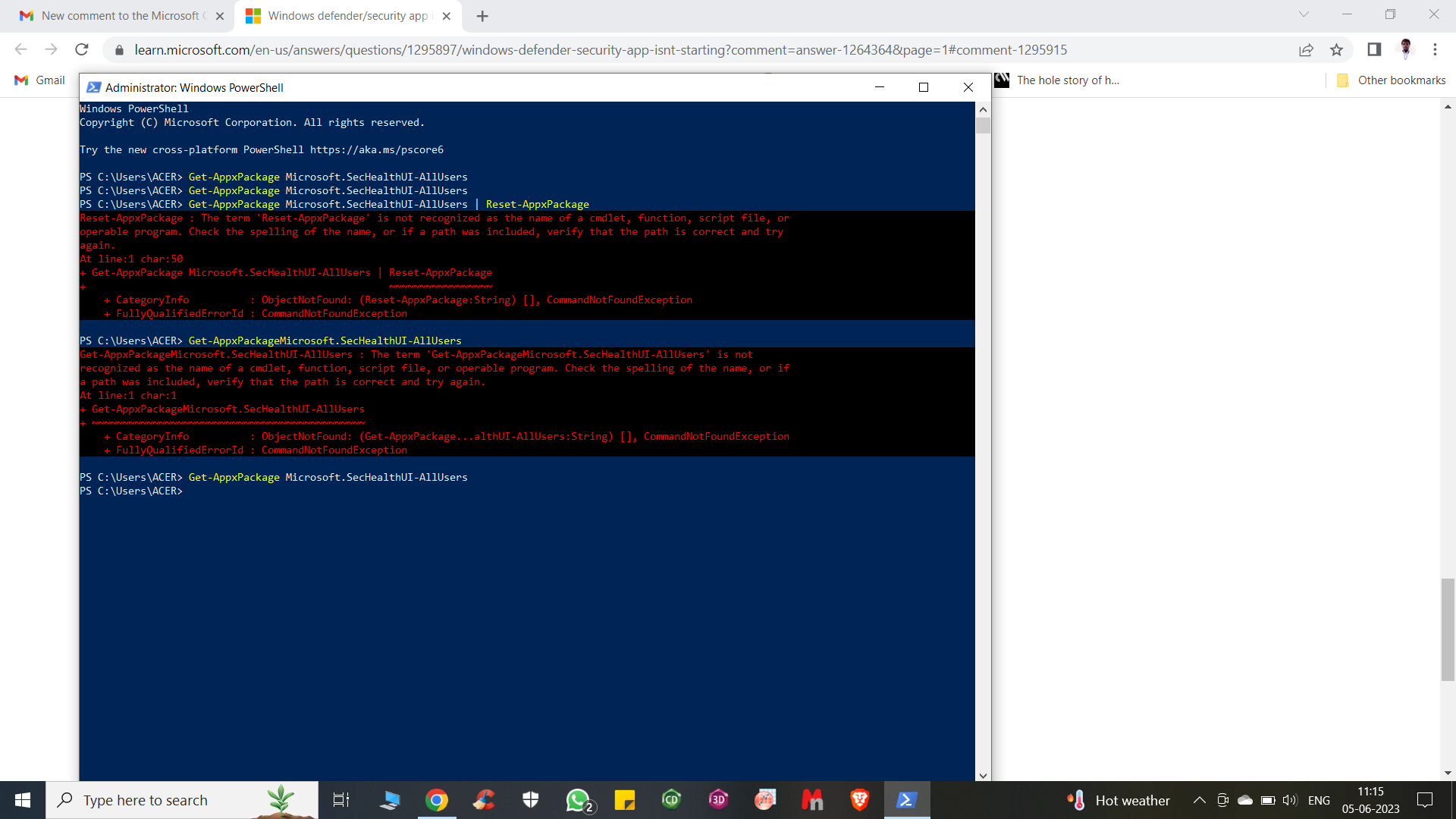Click 'At line:1 char:50' error text
Viewport: 1456px width, 819px height.
pyautogui.click(x=131, y=259)
